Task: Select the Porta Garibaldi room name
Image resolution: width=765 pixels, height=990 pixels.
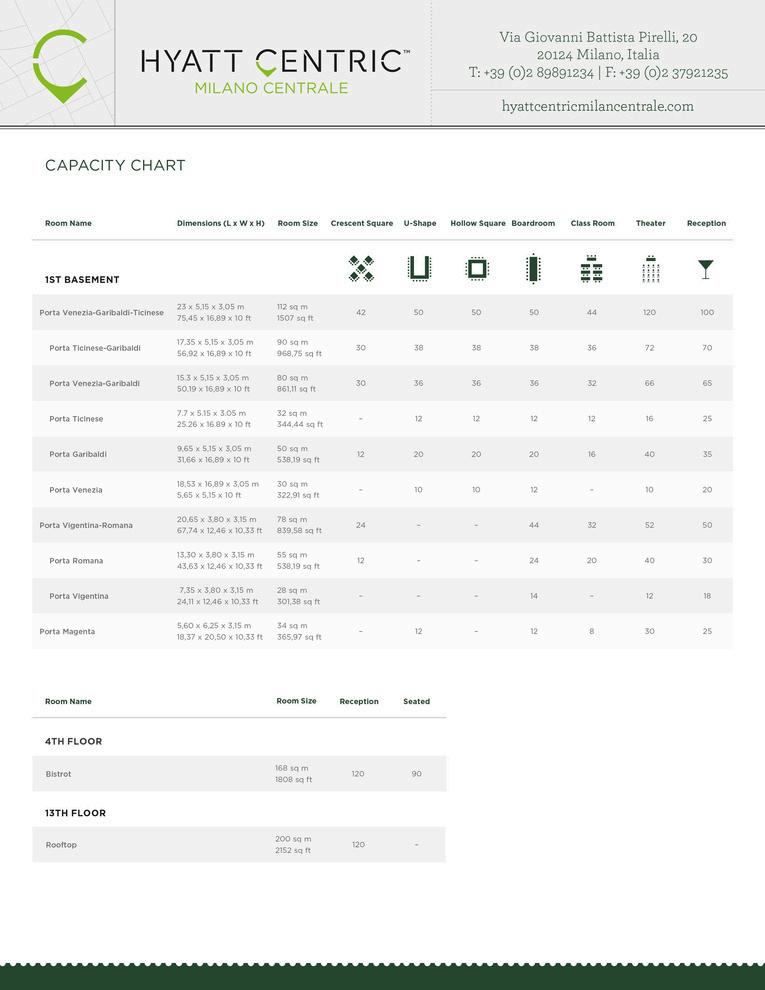Action: 78,454
